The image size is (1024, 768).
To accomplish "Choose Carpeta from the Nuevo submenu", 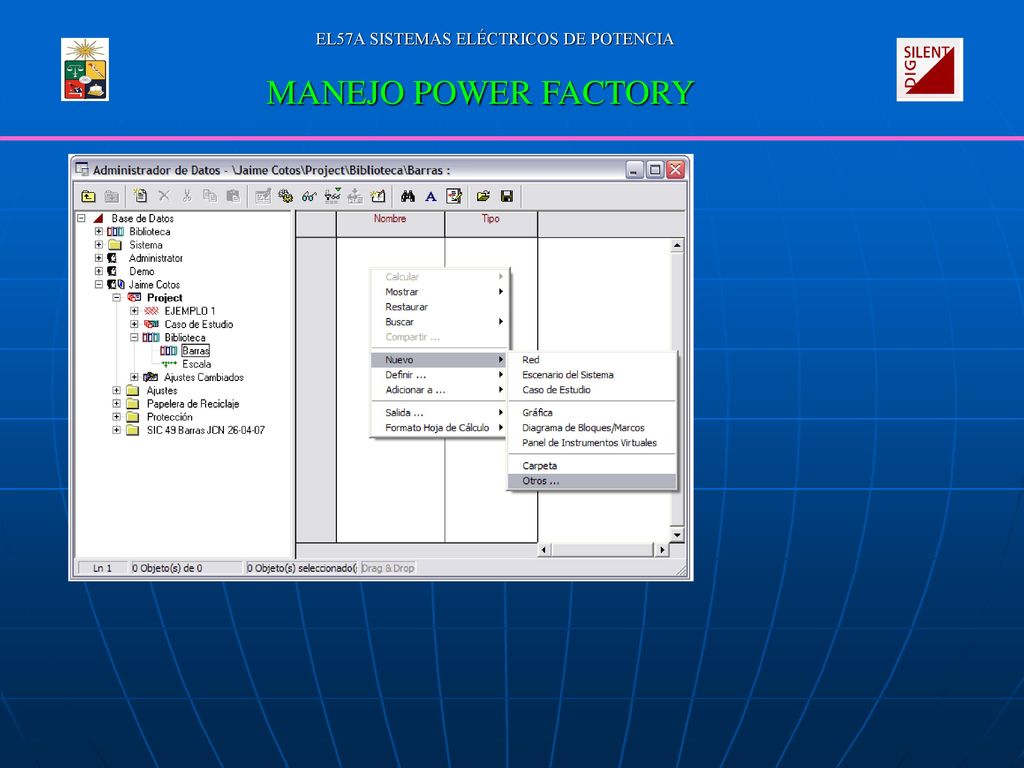I will pos(592,466).
